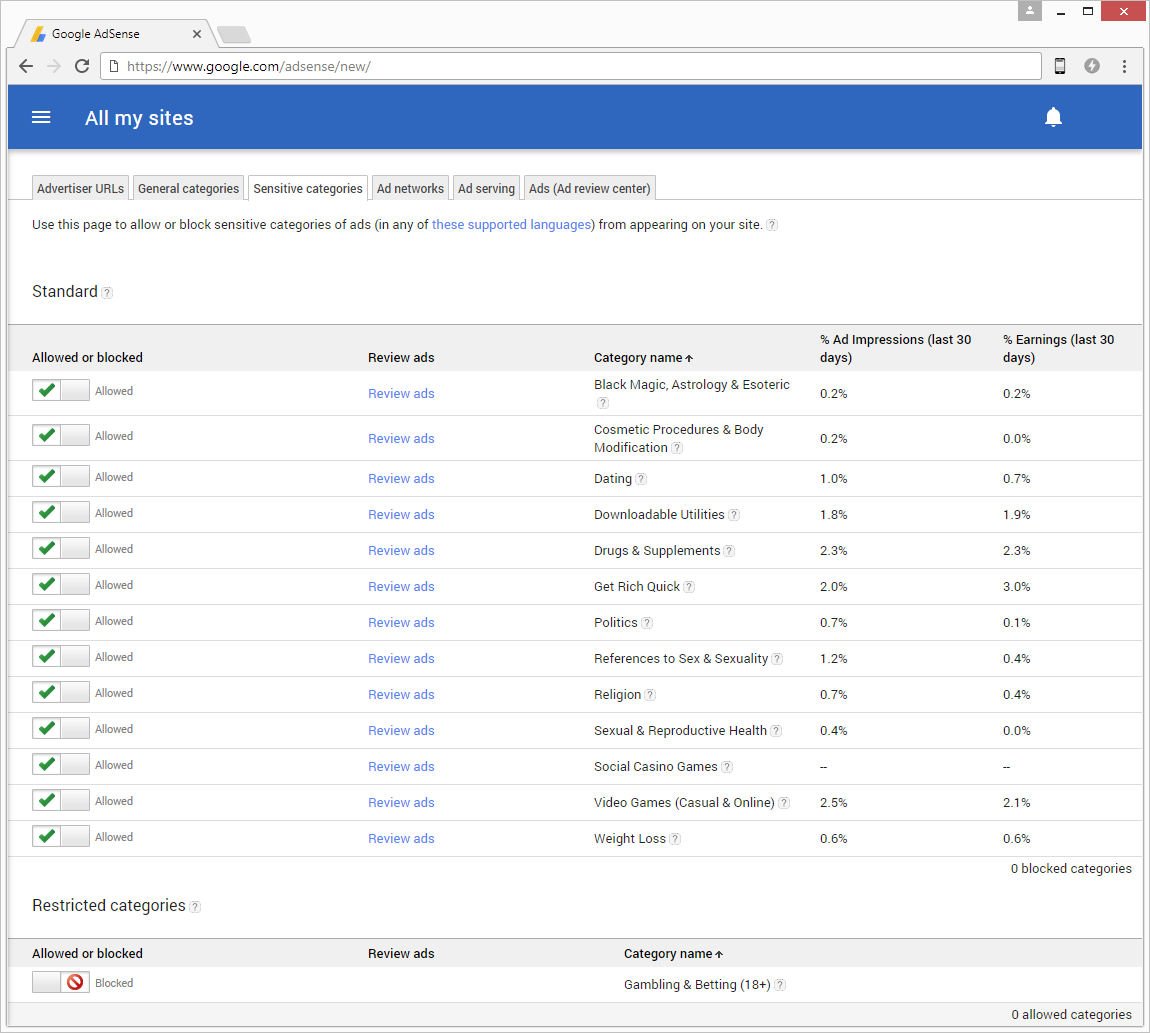Toggle Allowed switch for Politics
Screen dimensions: 1150x1033
(61, 620)
